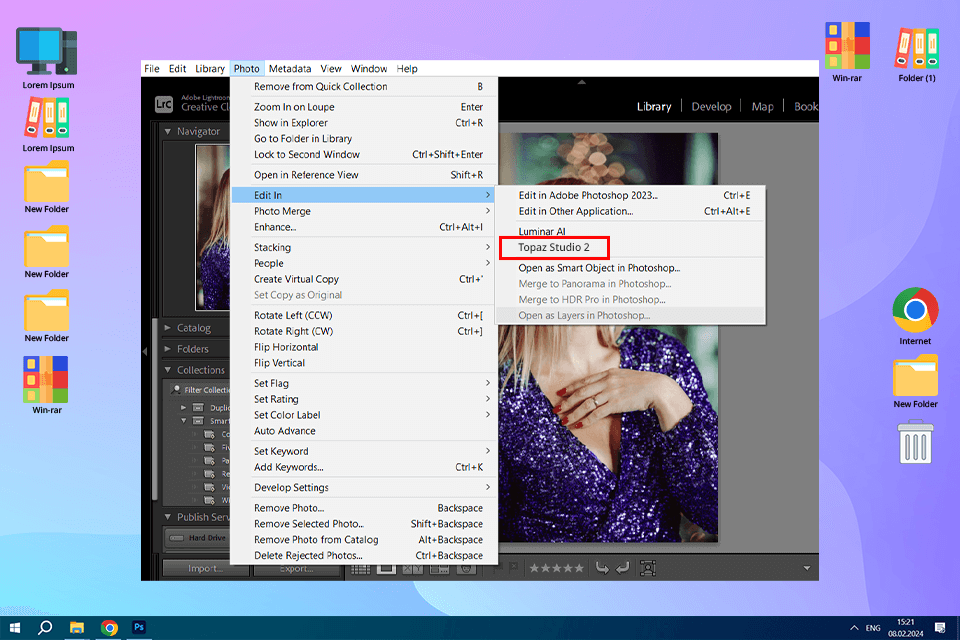Click the Lrc Lightroom Classic logo
This screenshot has width=960, height=640.
(x=163, y=104)
